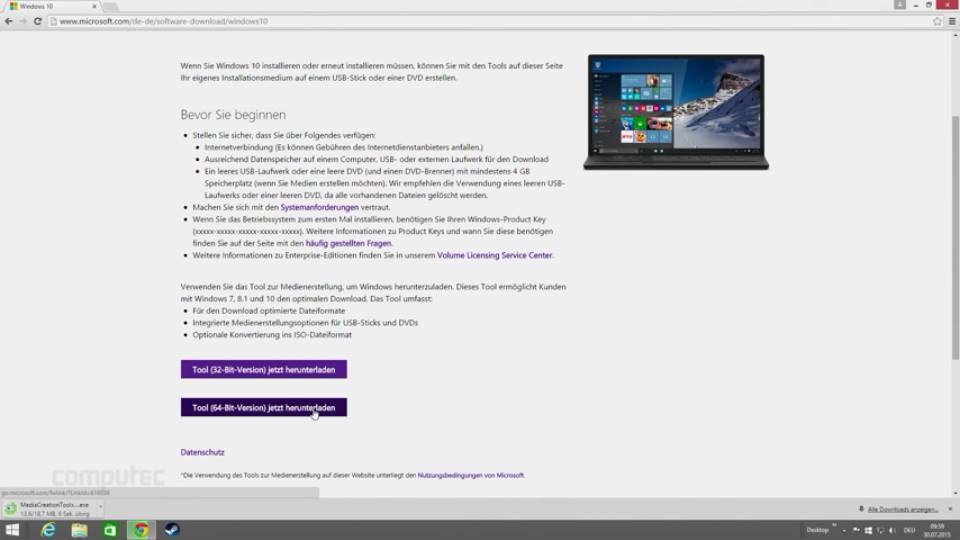Open the MediaCreationTools download item
This screenshot has height=540, width=960.
(49, 509)
